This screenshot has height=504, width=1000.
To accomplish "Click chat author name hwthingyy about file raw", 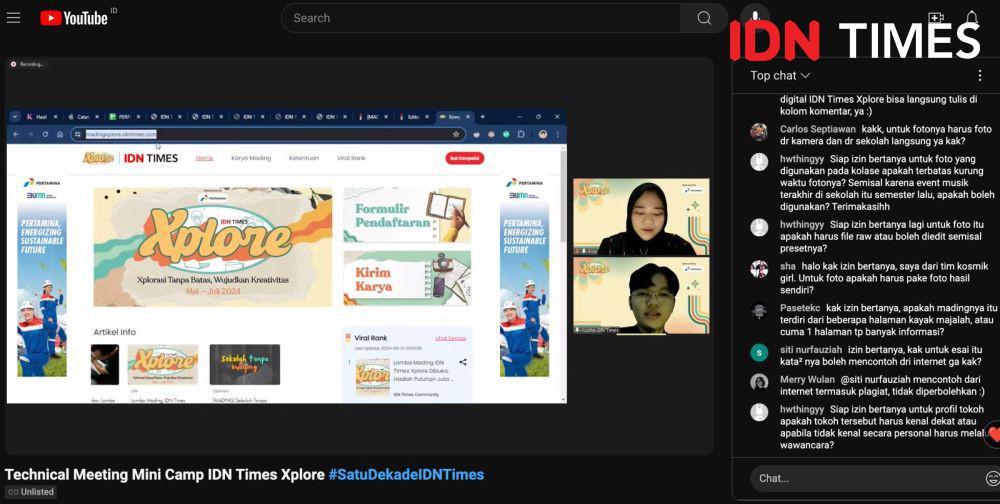I will point(802,225).
